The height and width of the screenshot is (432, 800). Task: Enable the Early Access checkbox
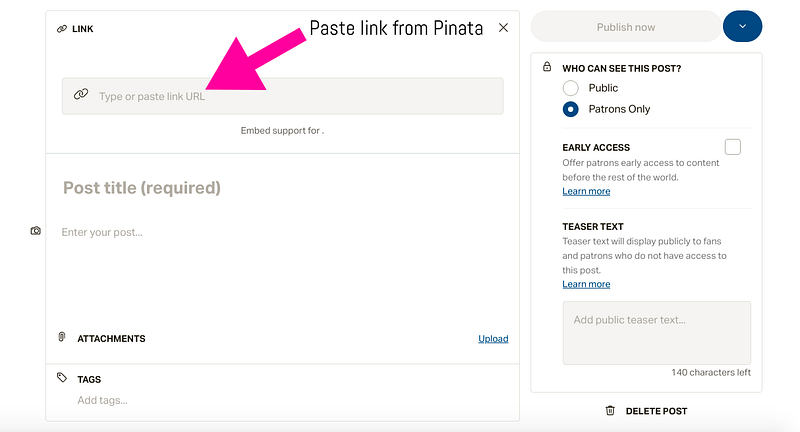click(x=733, y=147)
